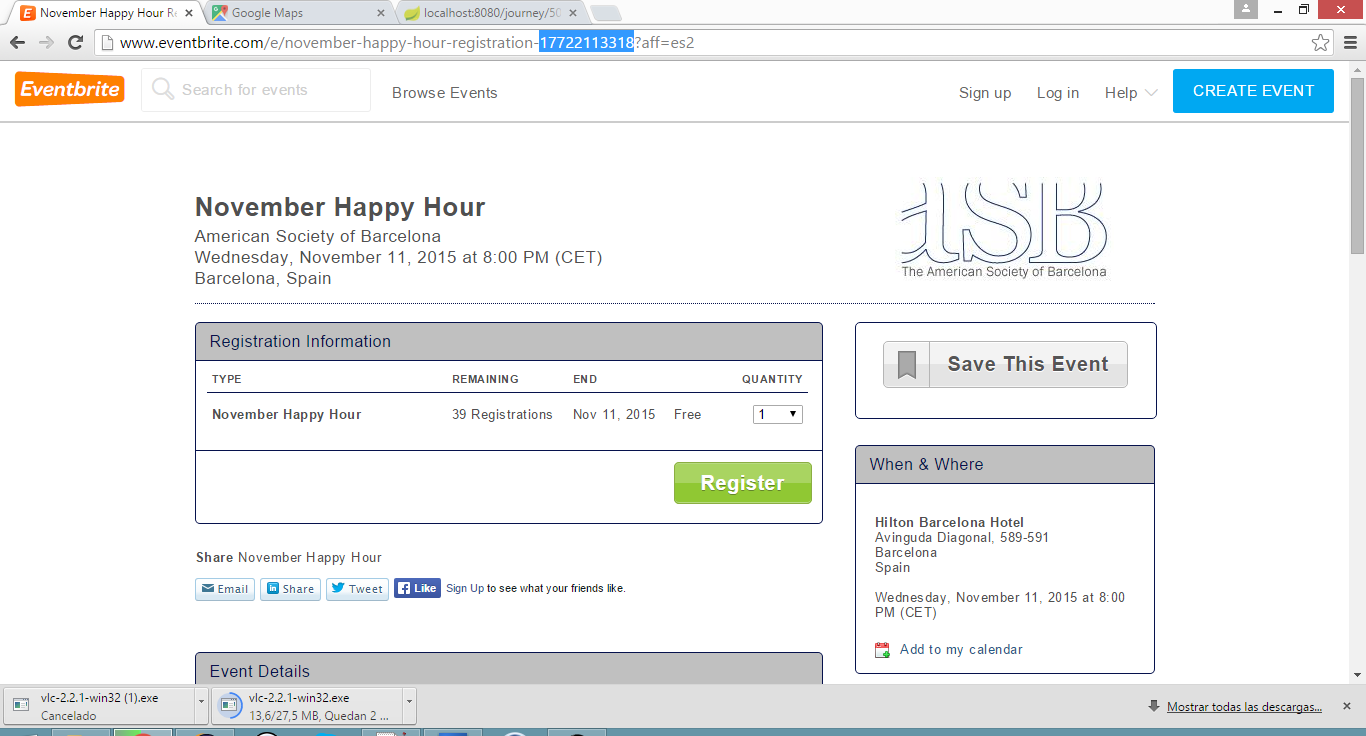The image size is (1366, 736).
Task: Click the calendar icon beside Add to my calendar
Action: (882, 650)
